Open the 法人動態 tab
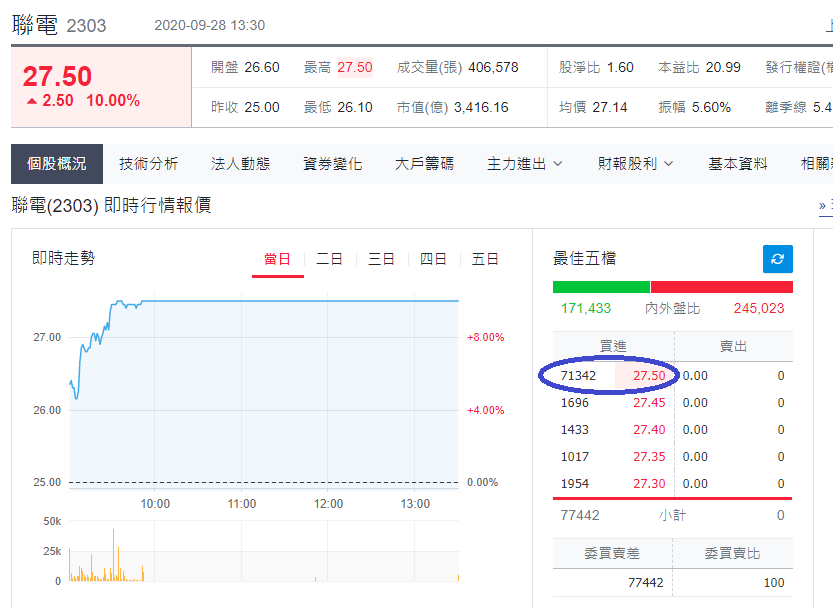This screenshot has height=608, width=833. coord(240,164)
